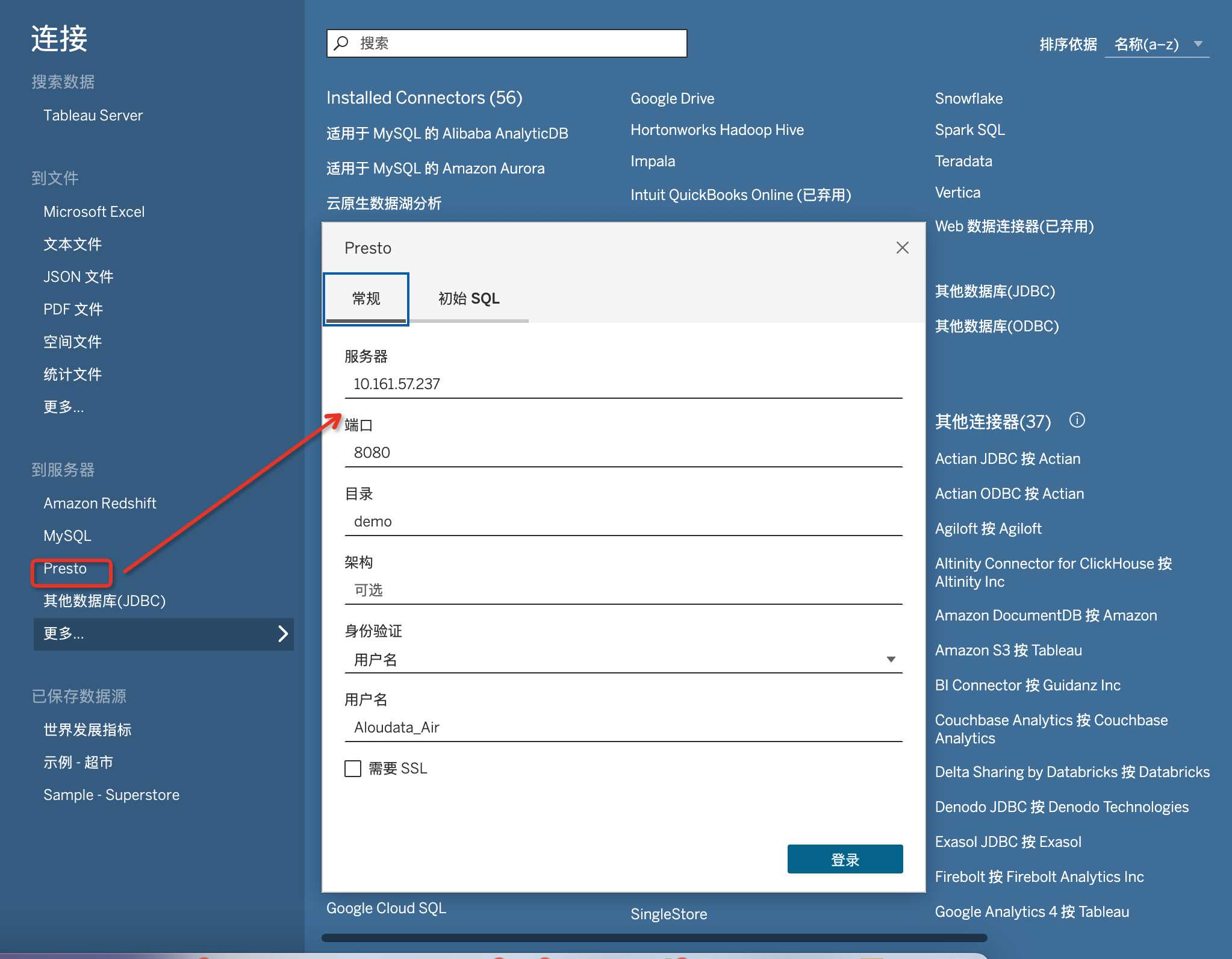
Task: Open the Presto connector in sidebar
Action: pos(65,569)
